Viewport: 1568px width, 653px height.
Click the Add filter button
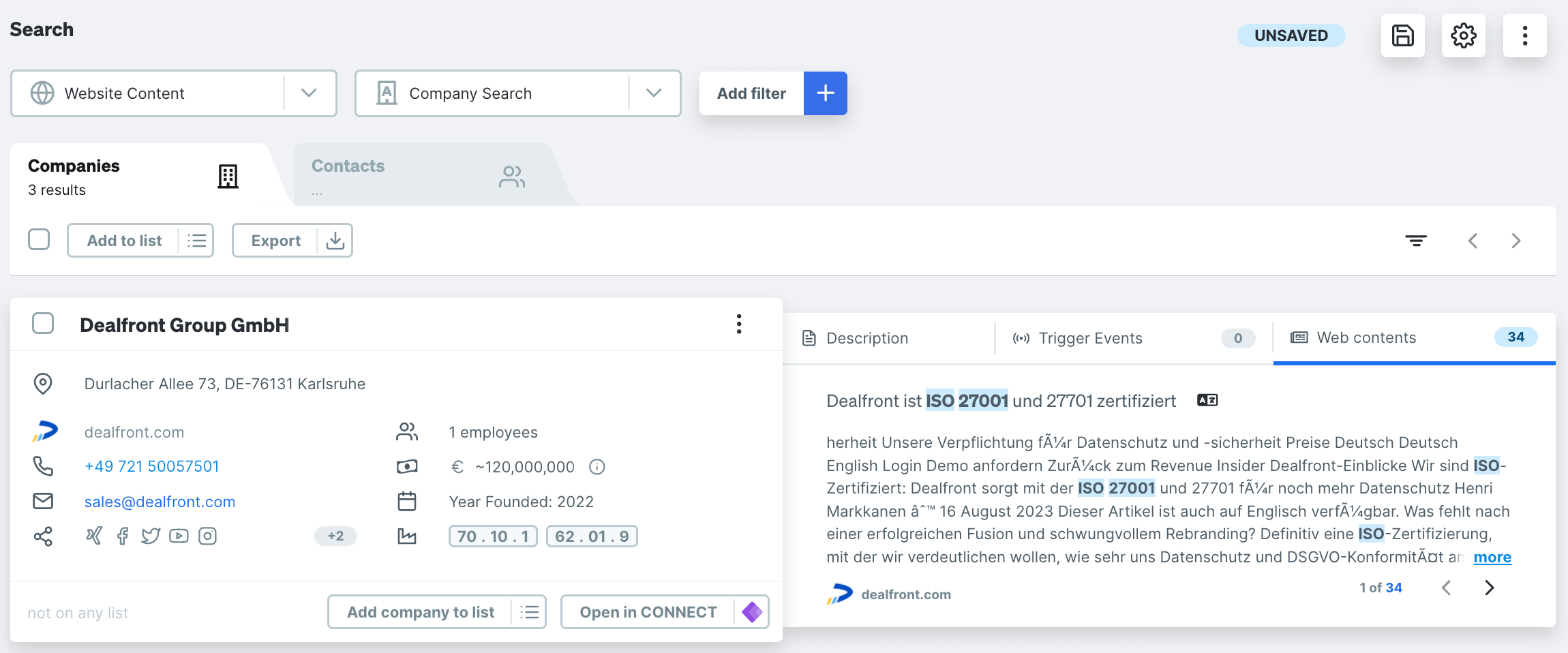pos(751,93)
